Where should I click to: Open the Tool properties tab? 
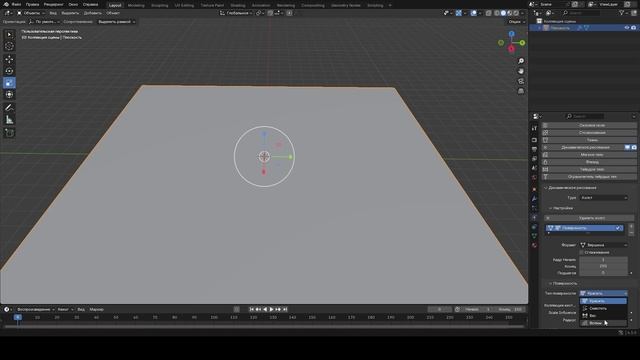[534, 128]
